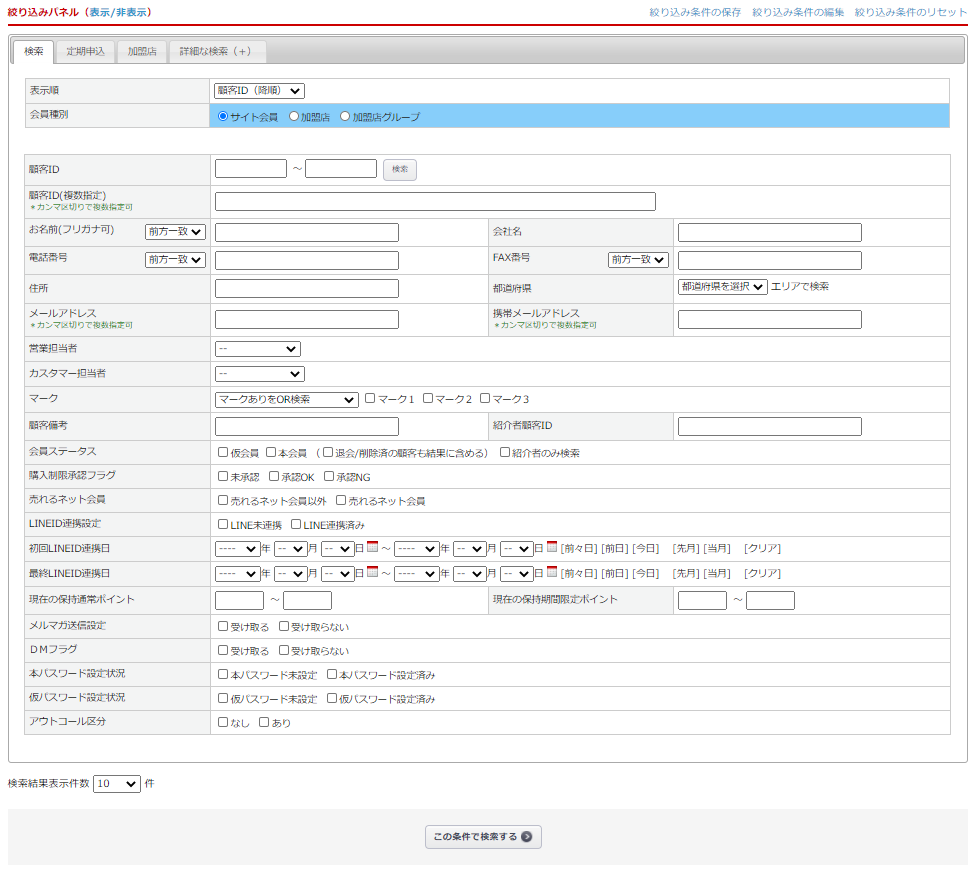Open start-date calendar icon for 最終LINEID連携日
Image resolution: width=977 pixels, height=872 pixels.
coord(372,572)
